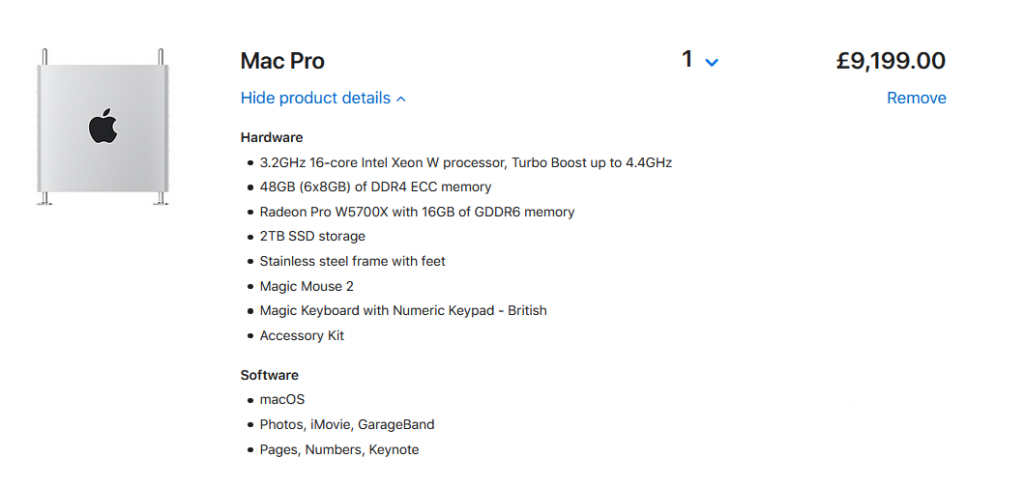Remove Mac Pro from the bag
The image size is (1024, 487).
click(916, 98)
